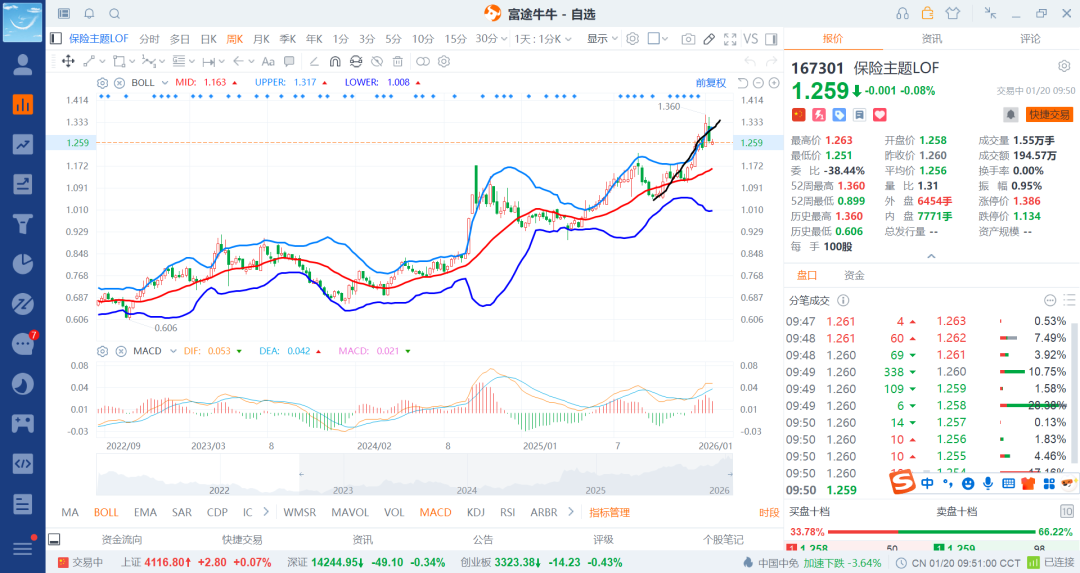Add stock to favorites with heart icon

852,115
